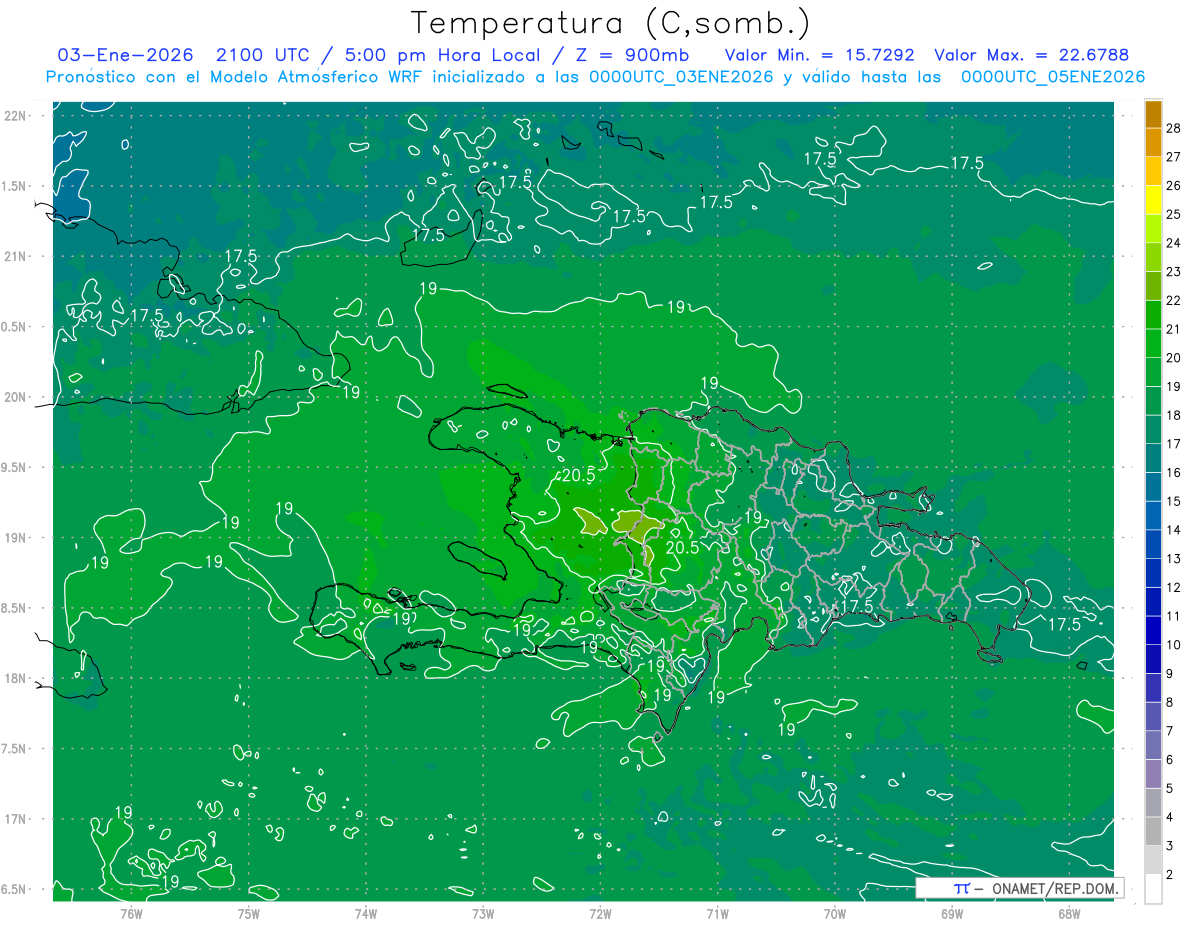Click the "76W" longitude axis label

[131, 913]
